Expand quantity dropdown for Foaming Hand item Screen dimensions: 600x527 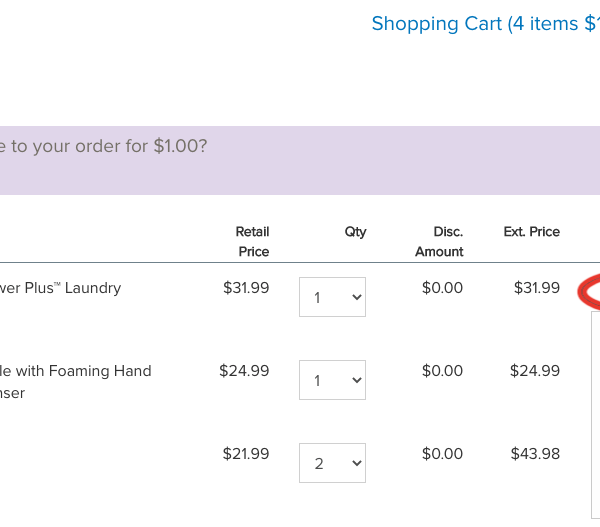pyautogui.click(x=332, y=380)
